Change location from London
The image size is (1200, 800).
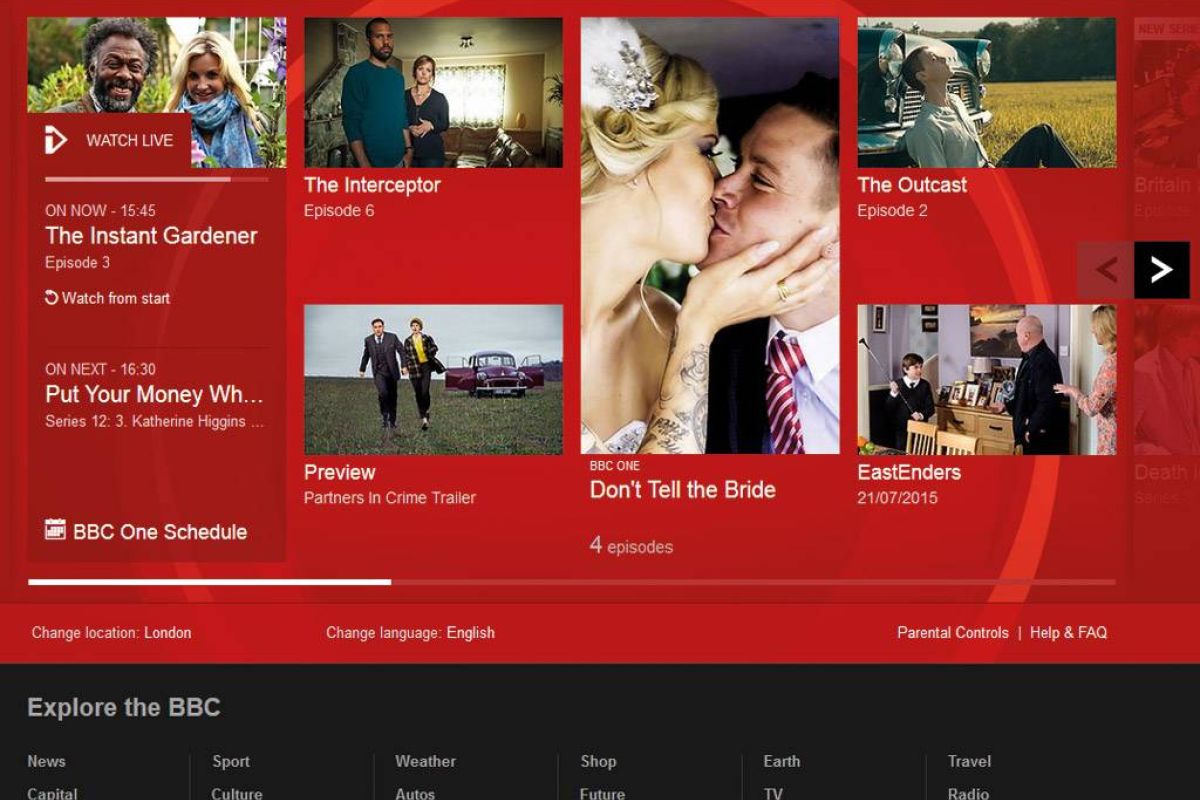coord(167,632)
